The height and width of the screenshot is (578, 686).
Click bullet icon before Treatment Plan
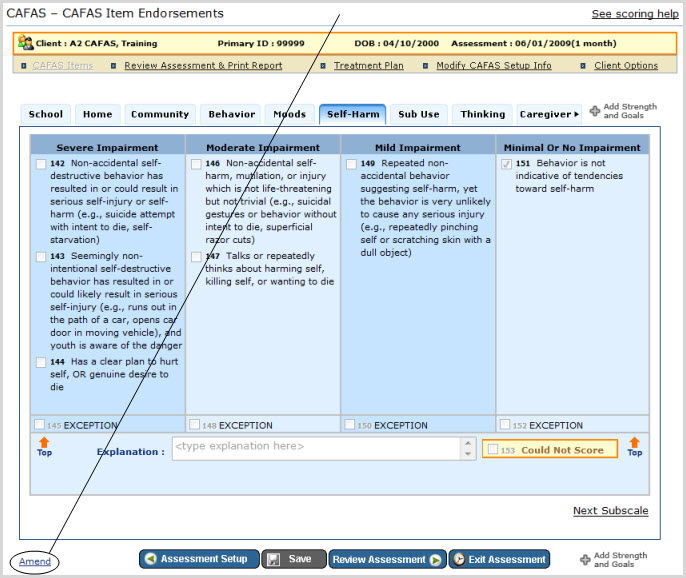tap(323, 66)
